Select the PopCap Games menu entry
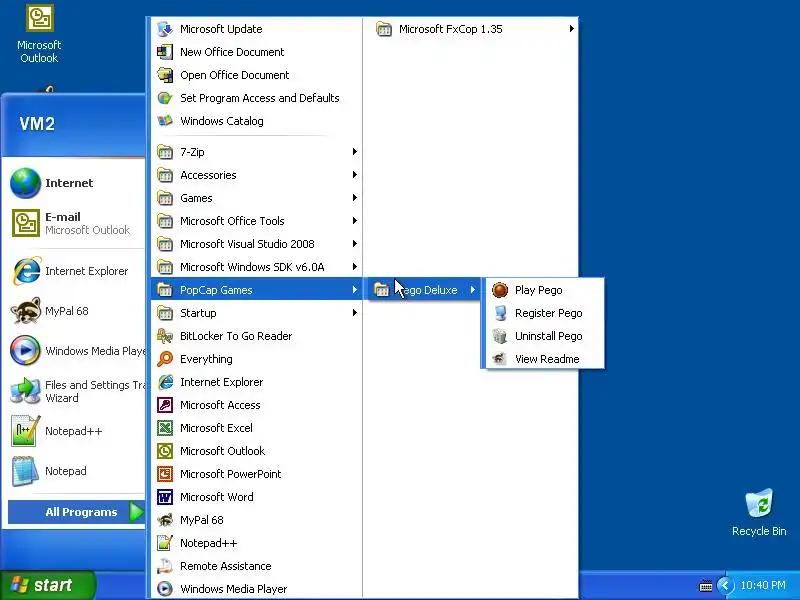Image resolution: width=800 pixels, height=600 pixels. pyautogui.click(x=257, y=290)
